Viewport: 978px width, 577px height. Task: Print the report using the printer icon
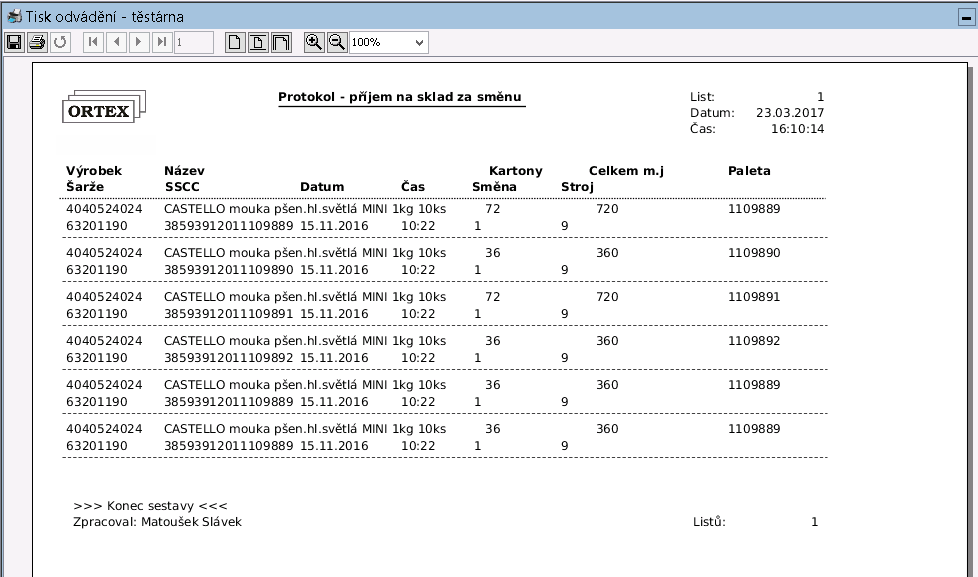(37, 42)
